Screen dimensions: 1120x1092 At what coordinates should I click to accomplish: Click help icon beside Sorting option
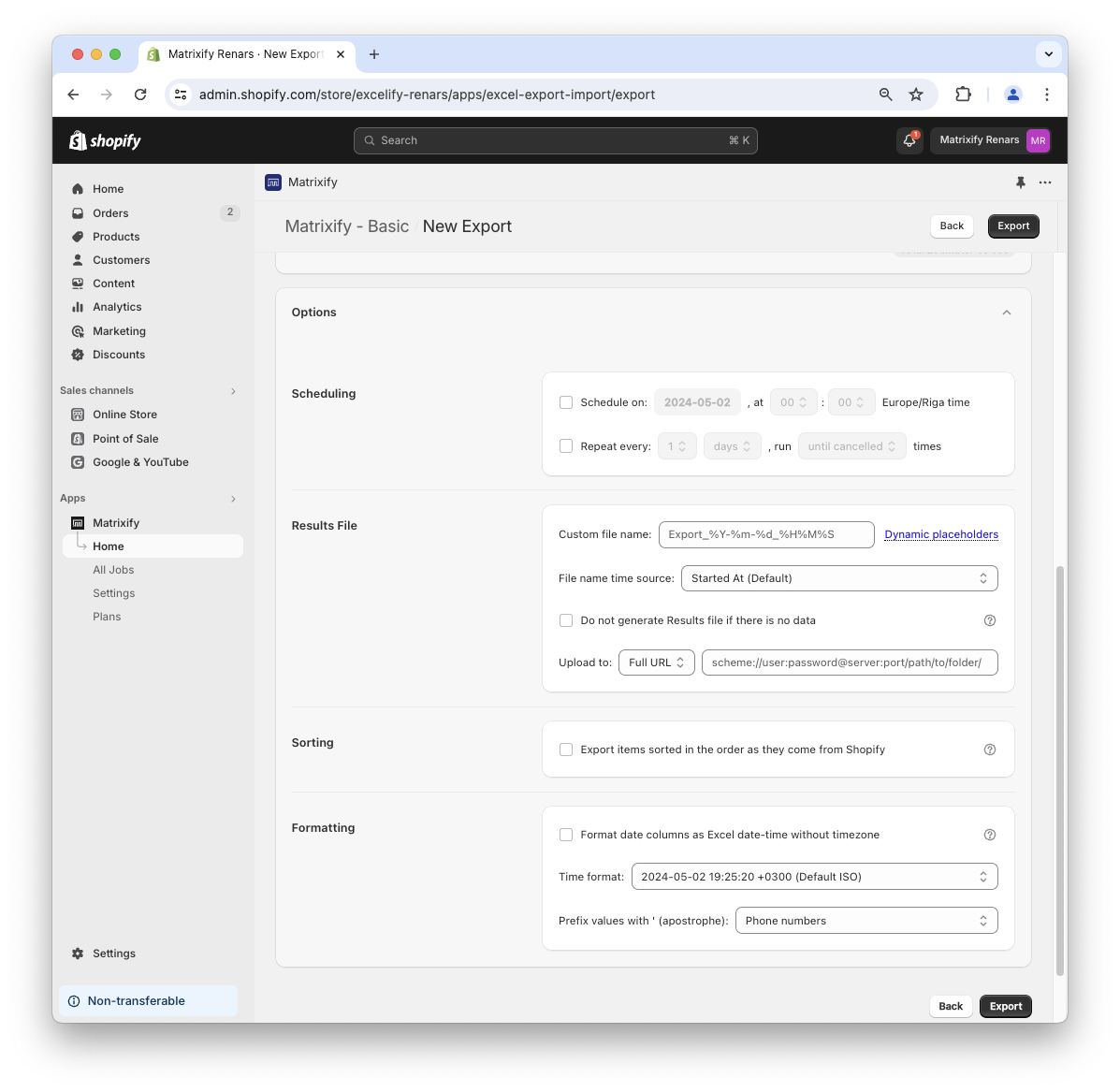tap(990, 750)
